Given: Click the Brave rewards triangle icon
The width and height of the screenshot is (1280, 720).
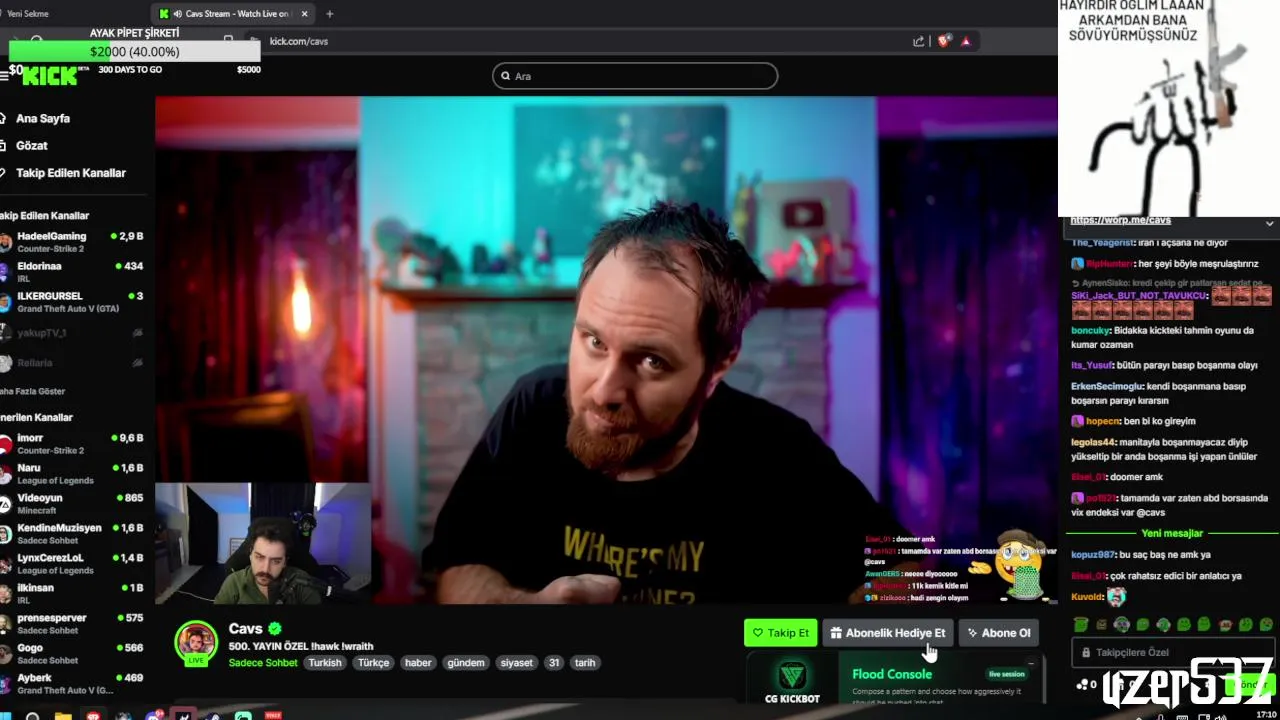Looking at the screenshot, I should tap(966, 41).
